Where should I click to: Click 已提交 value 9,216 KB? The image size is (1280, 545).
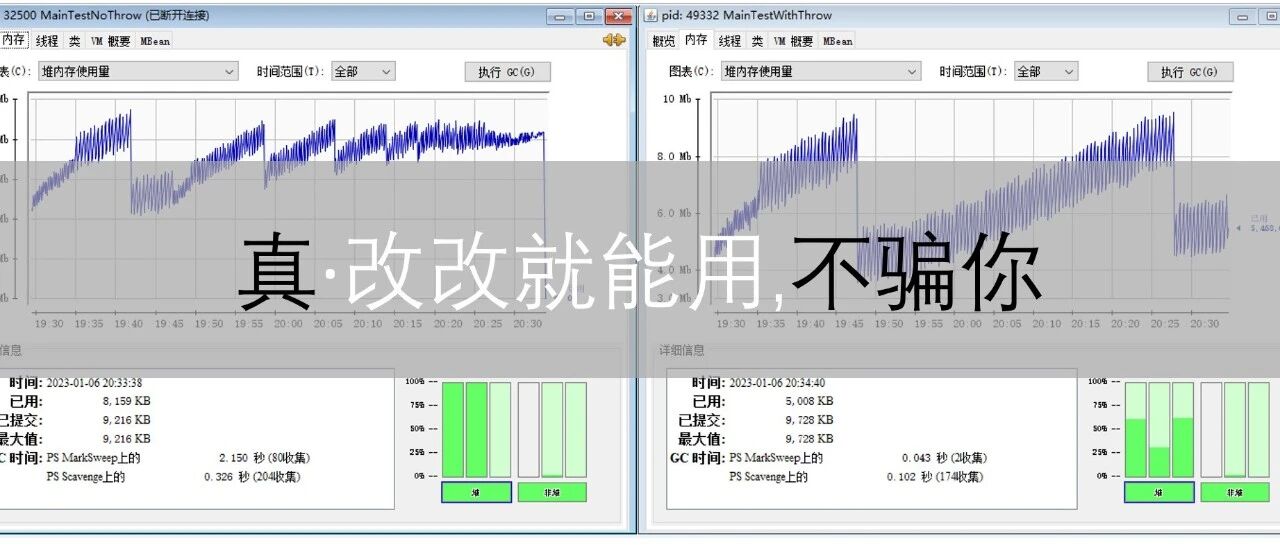tap(126, 420)
